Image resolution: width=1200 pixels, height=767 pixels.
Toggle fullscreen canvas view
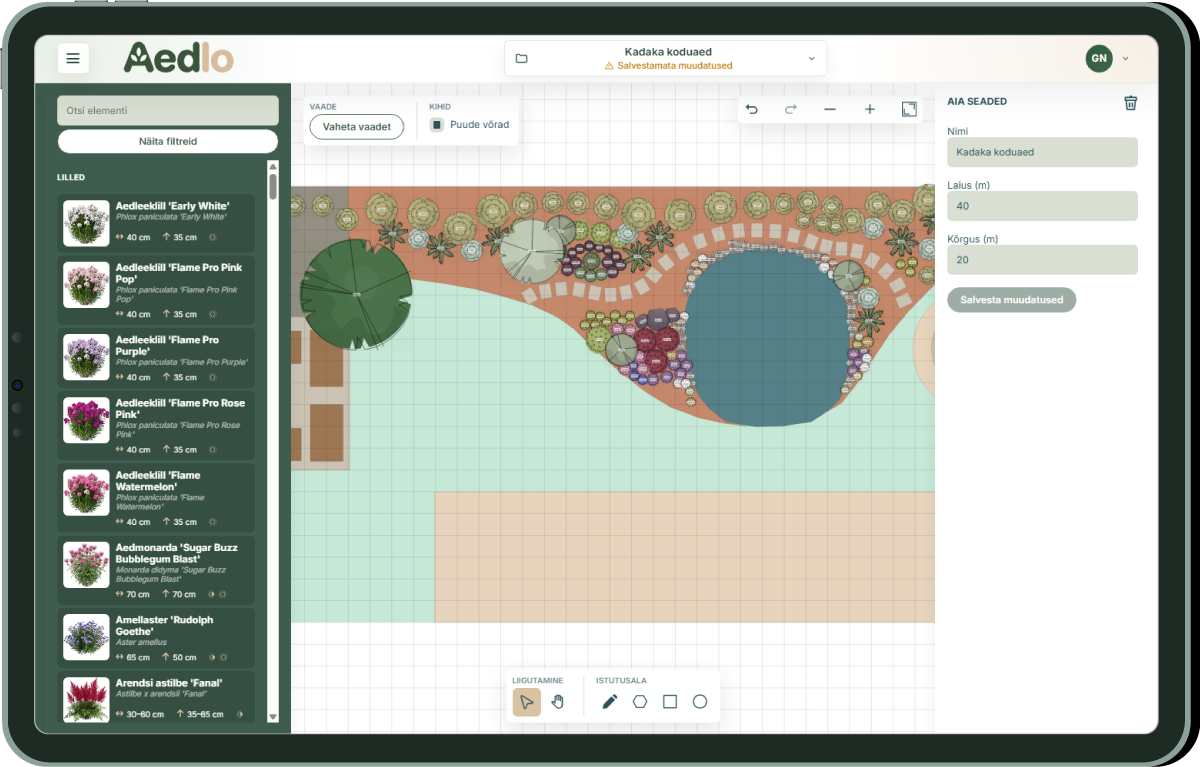pyautogui.click(x=909, y=109)
